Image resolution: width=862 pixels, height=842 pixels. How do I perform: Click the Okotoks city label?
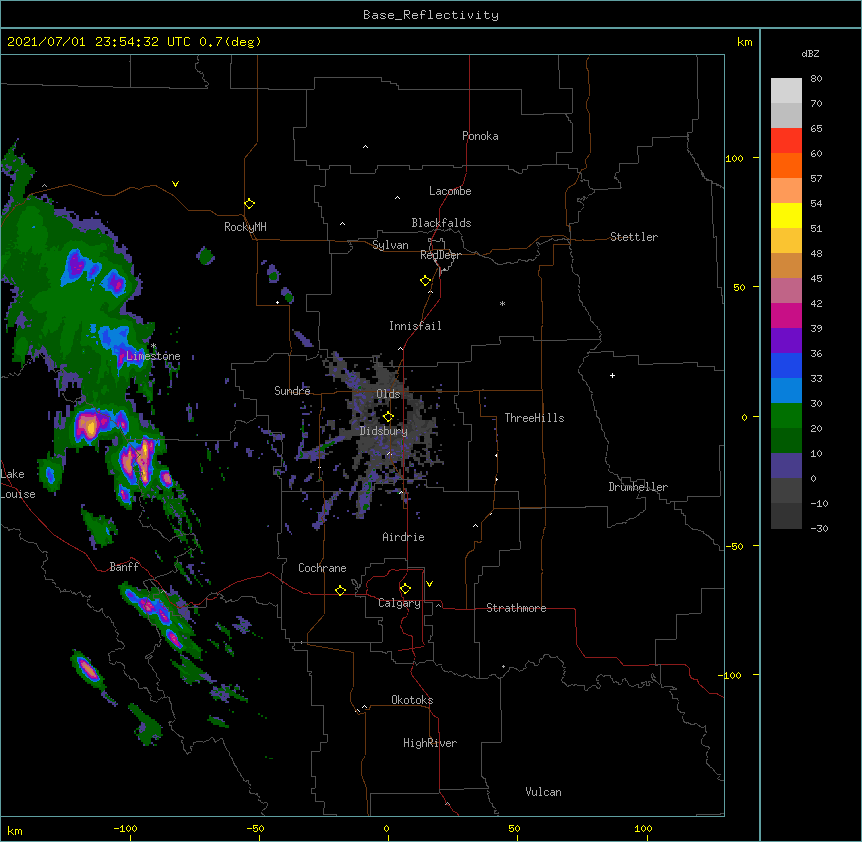(412, 700)
